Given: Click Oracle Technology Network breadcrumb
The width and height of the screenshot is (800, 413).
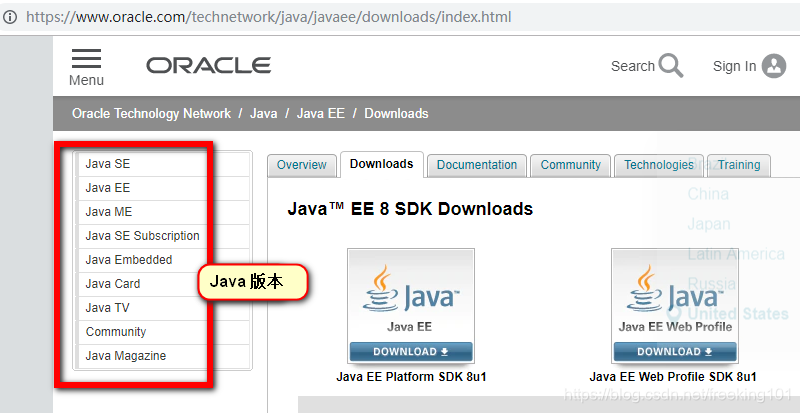Looking at the screenshot, I should pos(152,113).
